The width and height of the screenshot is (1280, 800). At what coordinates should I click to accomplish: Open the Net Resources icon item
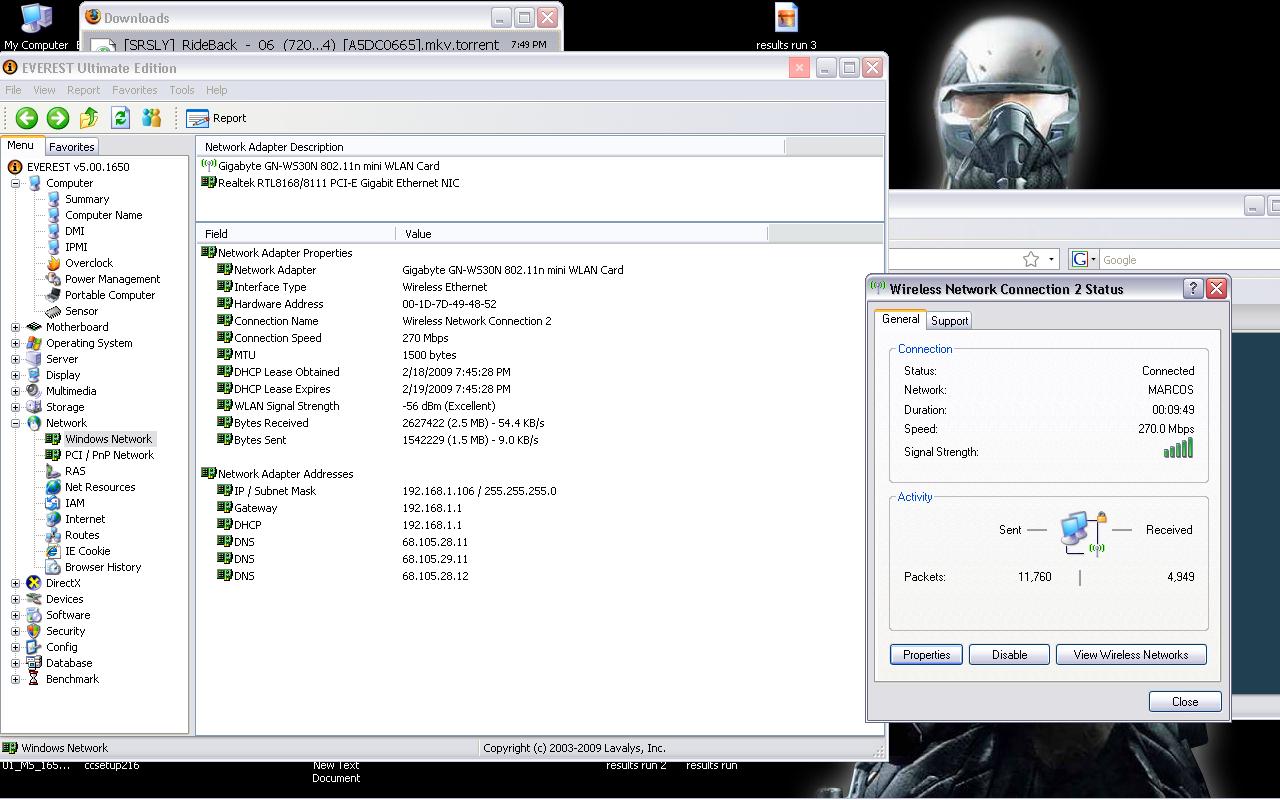click(x=54, y=487)
